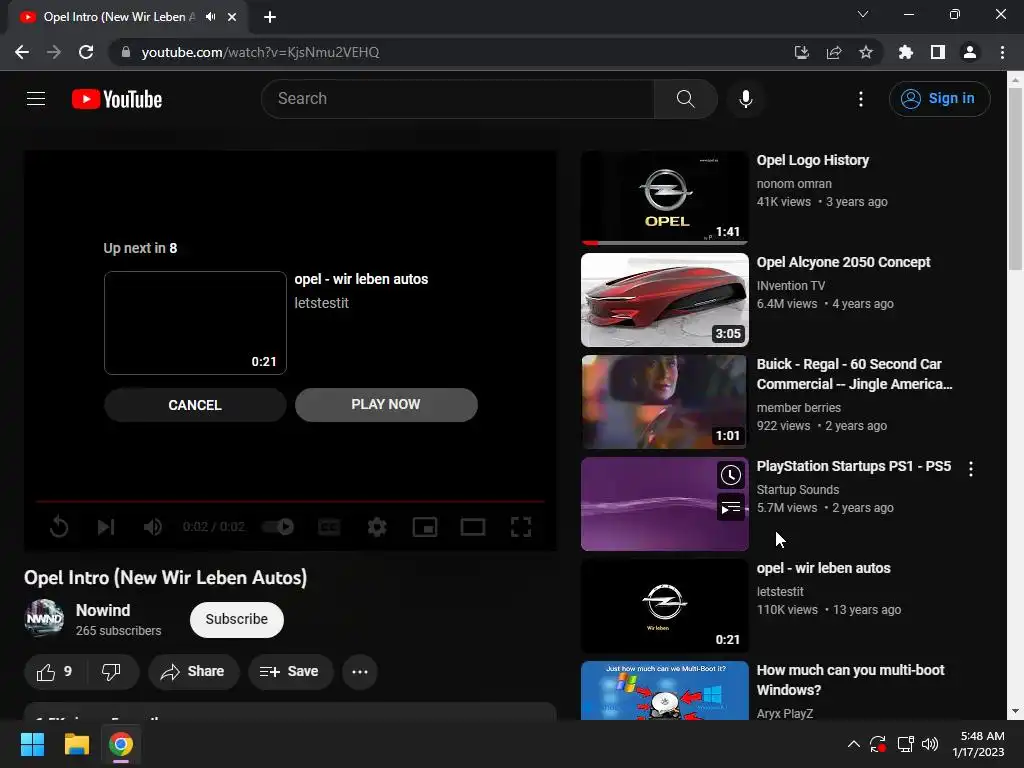Open the Windows Start menu
The width and height of the screenshot is (1024, 768).
pyautogui.click(x=32, y=744)
